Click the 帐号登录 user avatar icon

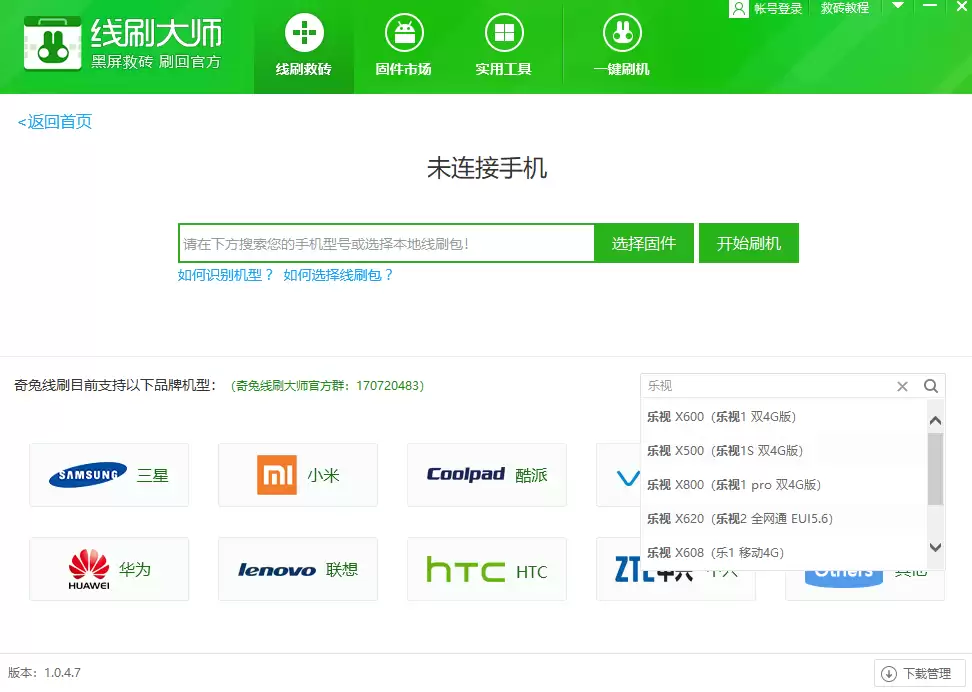coord(738,9)
